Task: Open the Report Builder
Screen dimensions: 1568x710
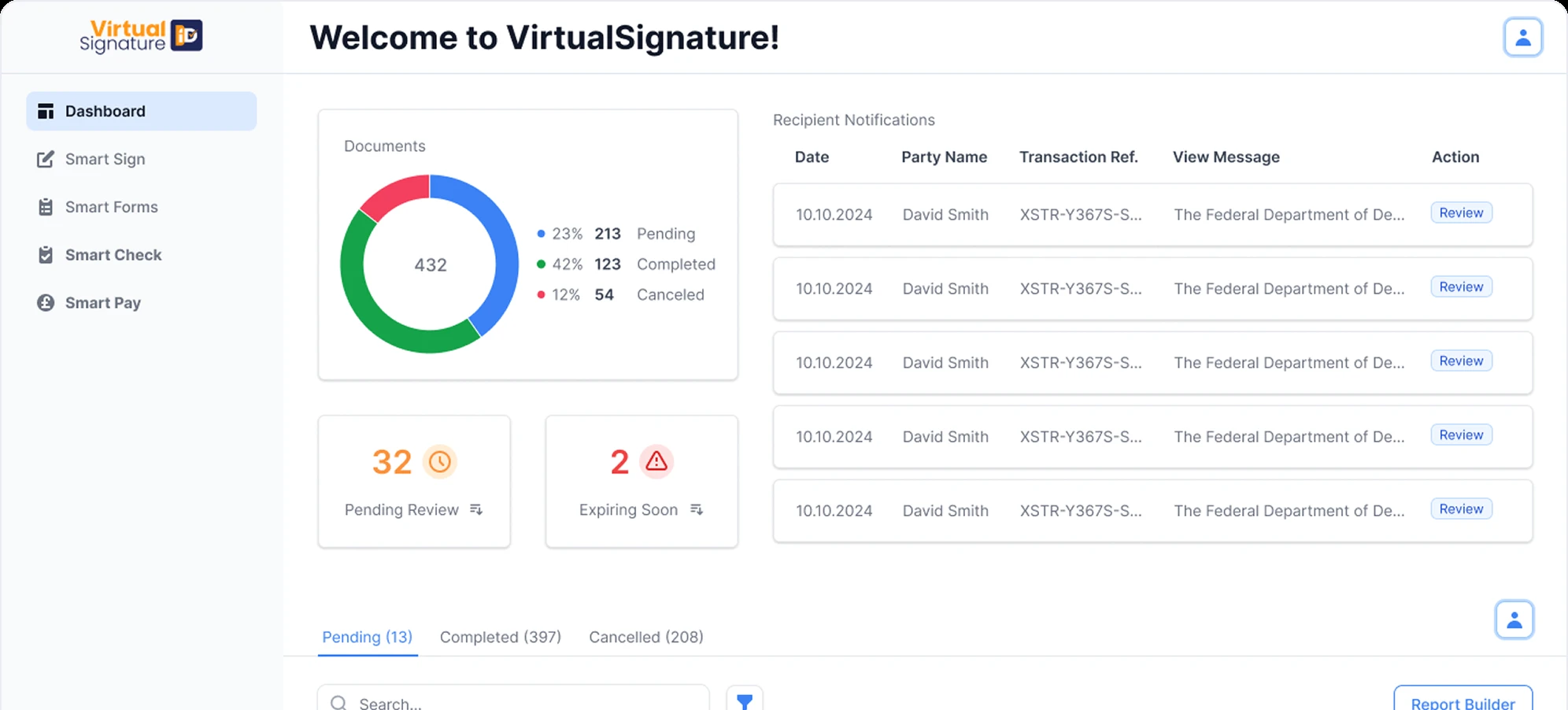Action: 1462,703
